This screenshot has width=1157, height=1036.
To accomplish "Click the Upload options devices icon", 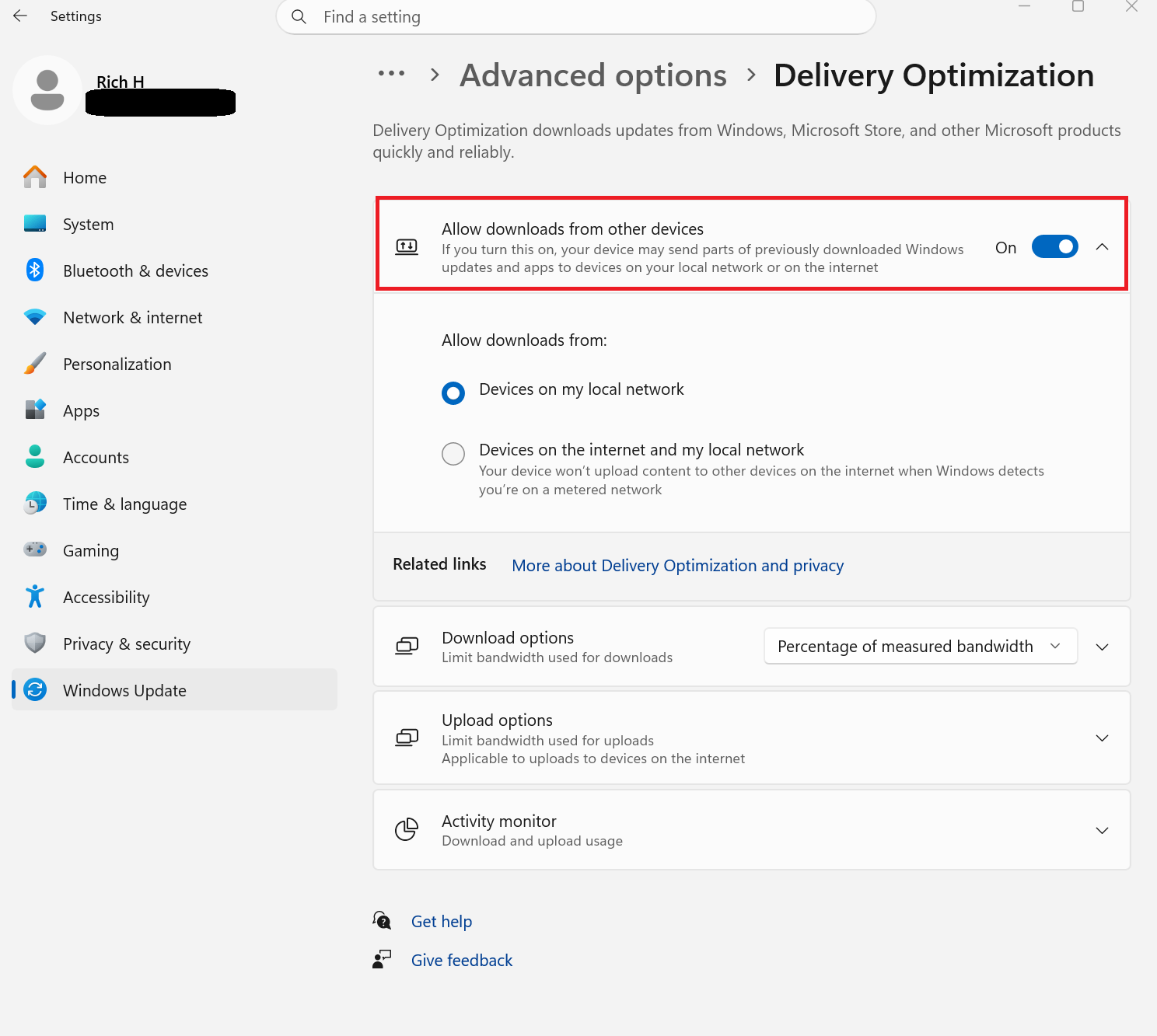I will [407, 738].
